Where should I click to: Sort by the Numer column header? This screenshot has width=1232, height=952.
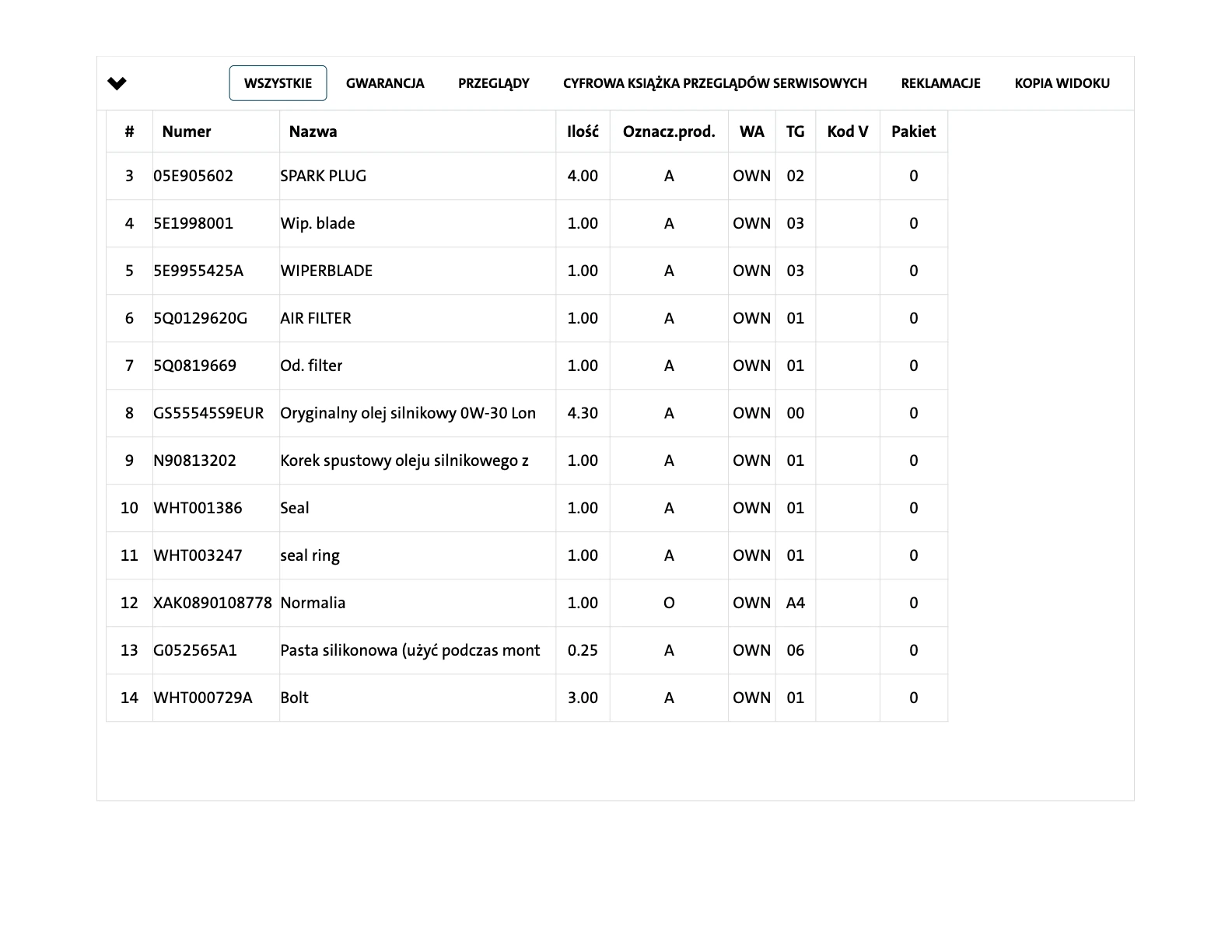187,131
